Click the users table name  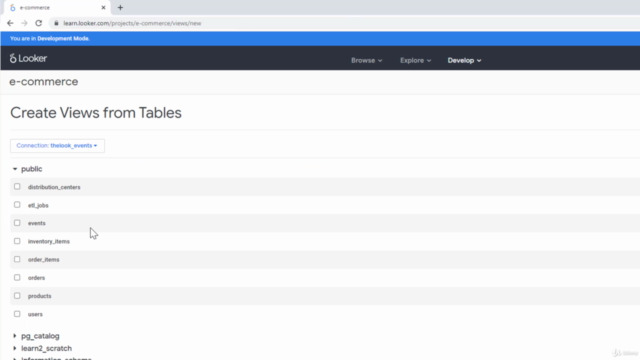coord(35,314)
